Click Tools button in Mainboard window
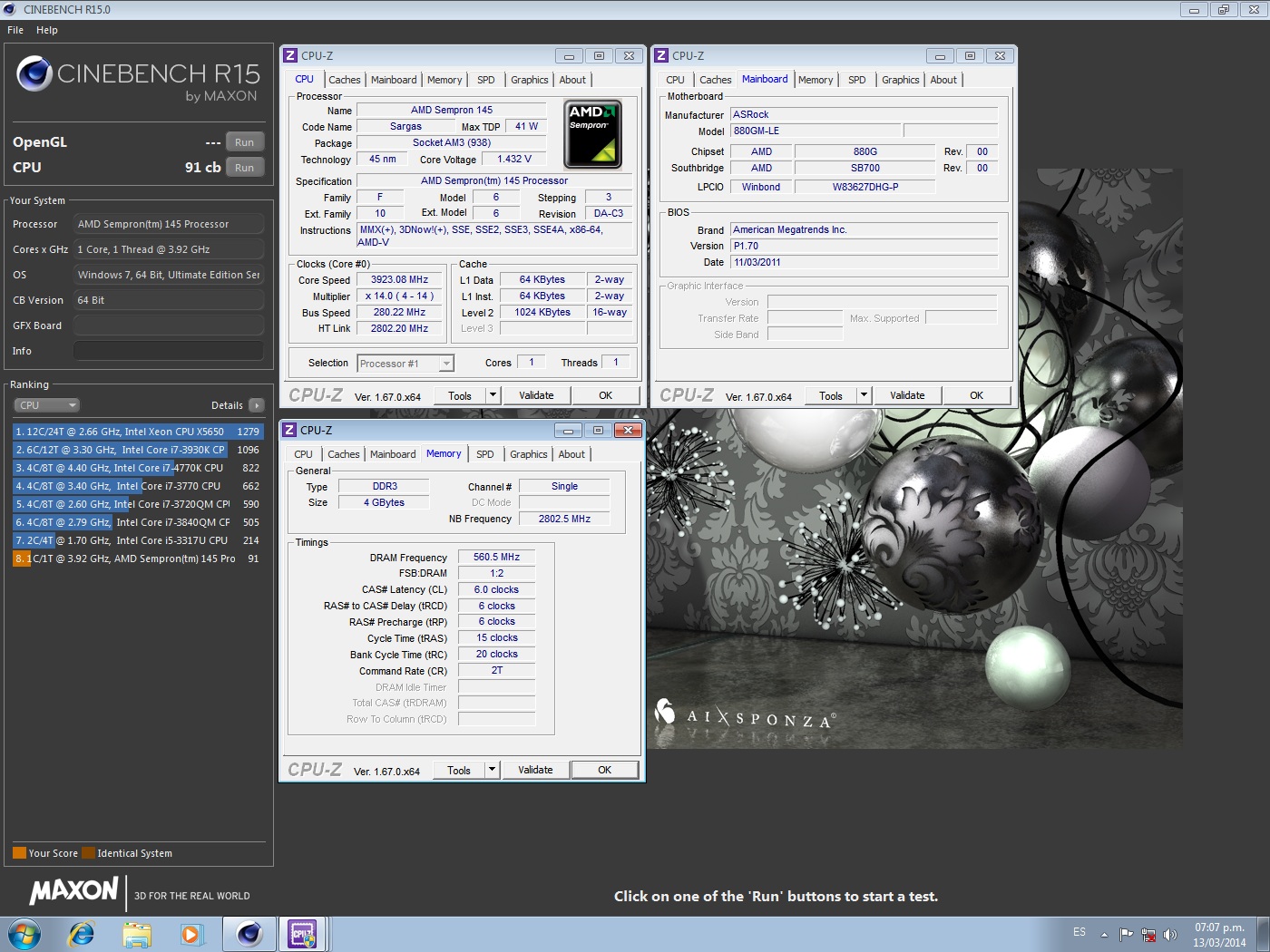This screenshot has width=1270, height=952. [x=831, y=395]
